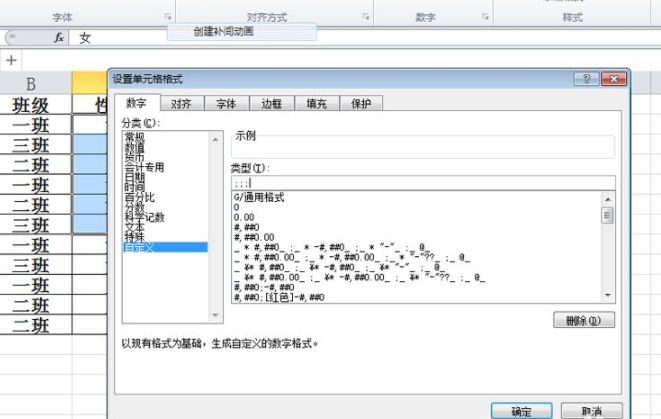Switch to the 对齐 tab

[x=182, y=104]
